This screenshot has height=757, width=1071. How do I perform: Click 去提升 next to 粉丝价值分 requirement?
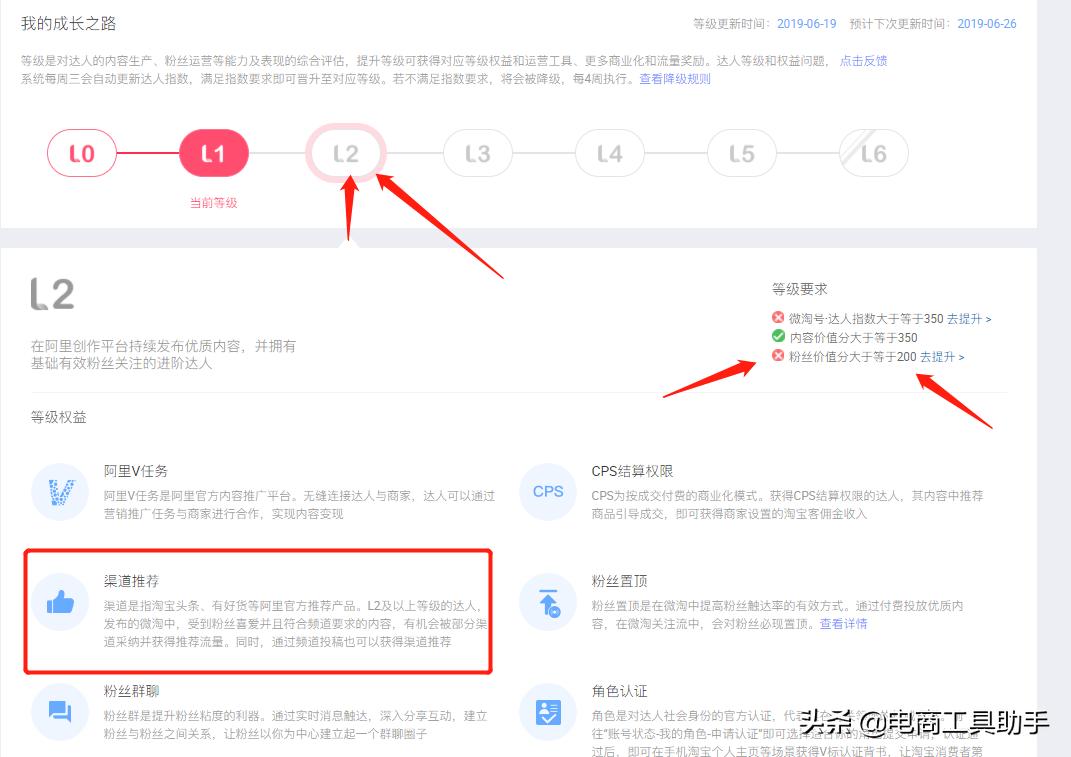click(938, 356)
